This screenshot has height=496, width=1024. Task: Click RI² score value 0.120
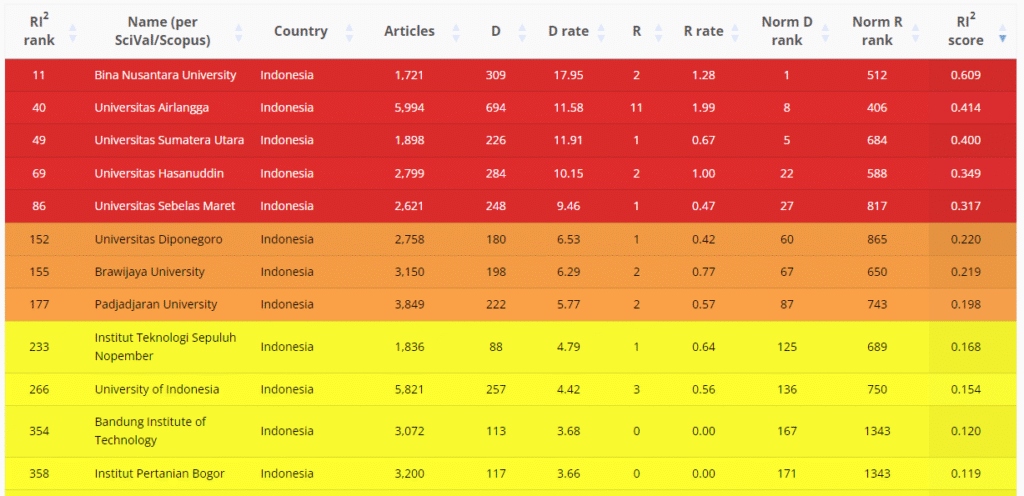965,431
